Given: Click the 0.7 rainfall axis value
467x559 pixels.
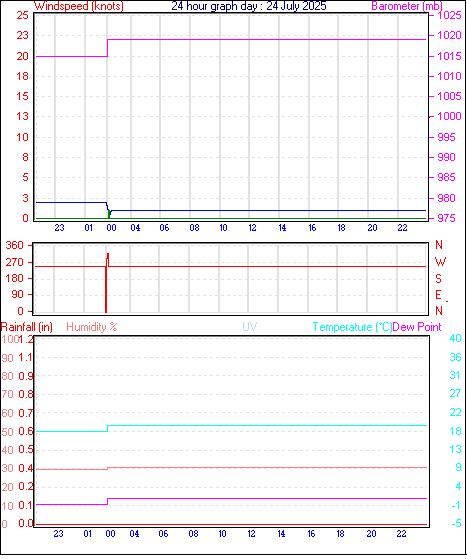Looking at the screenshot, I should 25,413.
